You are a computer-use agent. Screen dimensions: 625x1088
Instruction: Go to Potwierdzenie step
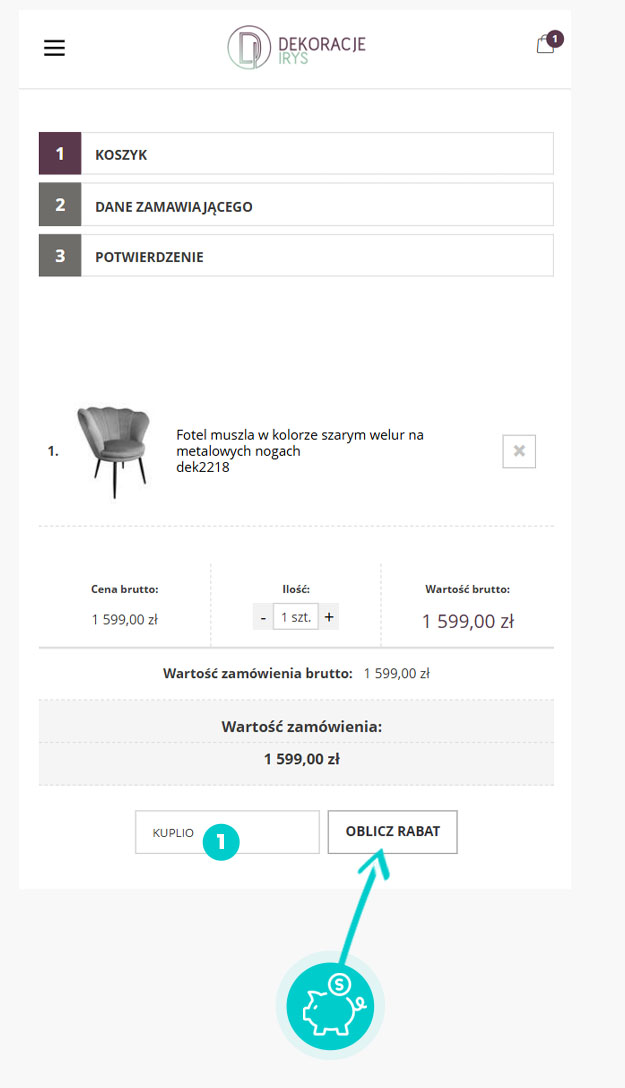pos(296,255)
